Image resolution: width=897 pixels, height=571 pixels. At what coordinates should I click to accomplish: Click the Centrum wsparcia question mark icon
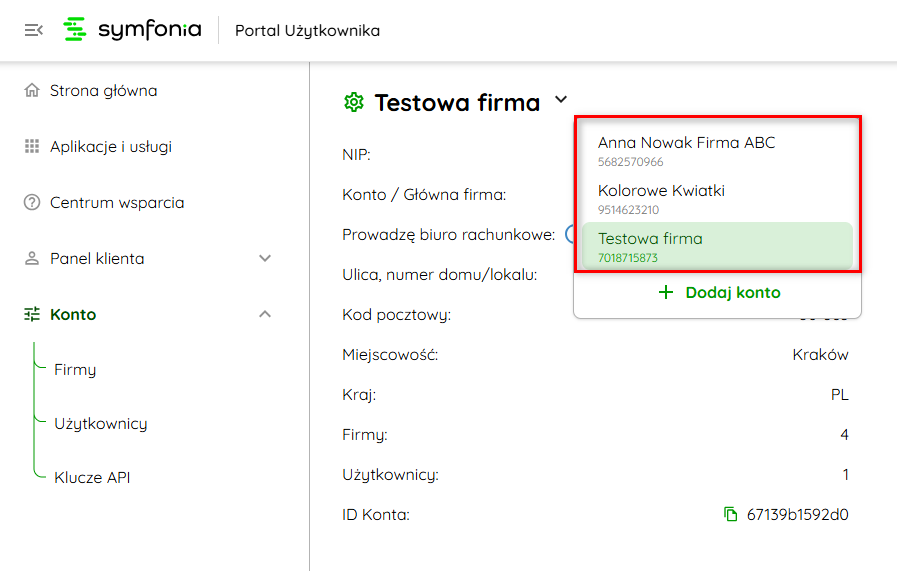32,203
